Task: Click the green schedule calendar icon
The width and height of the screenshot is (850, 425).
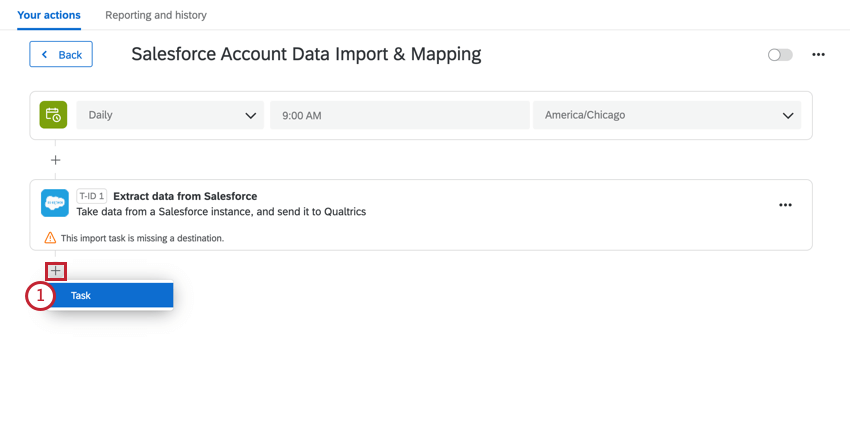Action: (53, 115)
